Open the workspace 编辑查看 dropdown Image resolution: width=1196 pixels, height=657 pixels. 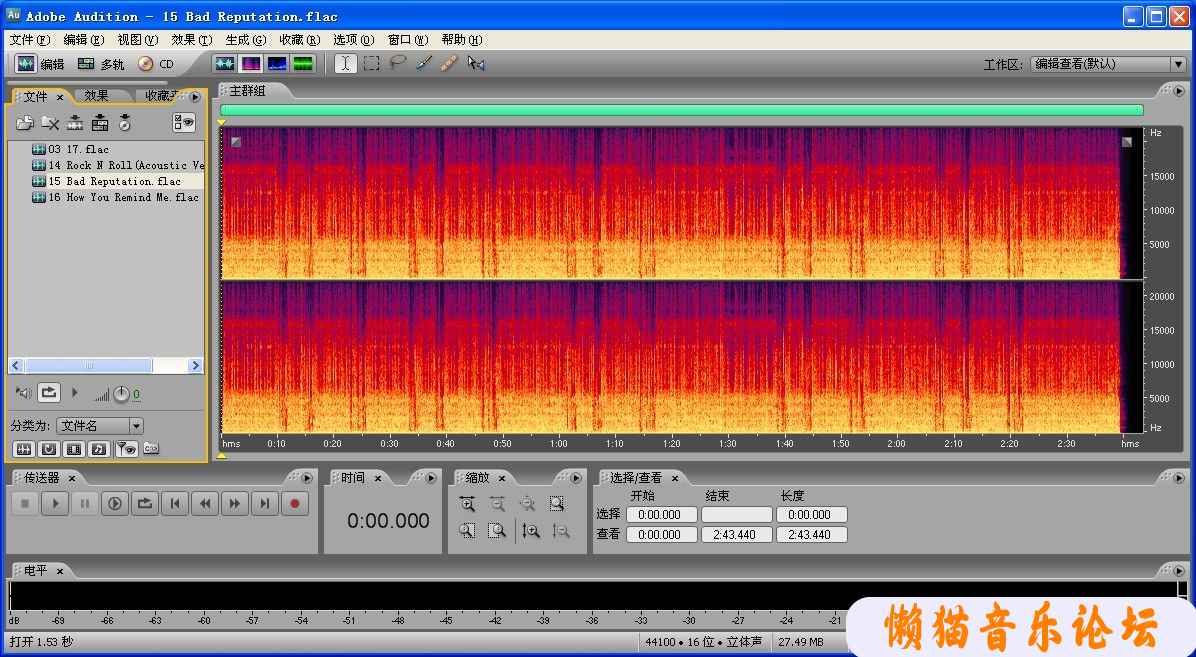1177,64
